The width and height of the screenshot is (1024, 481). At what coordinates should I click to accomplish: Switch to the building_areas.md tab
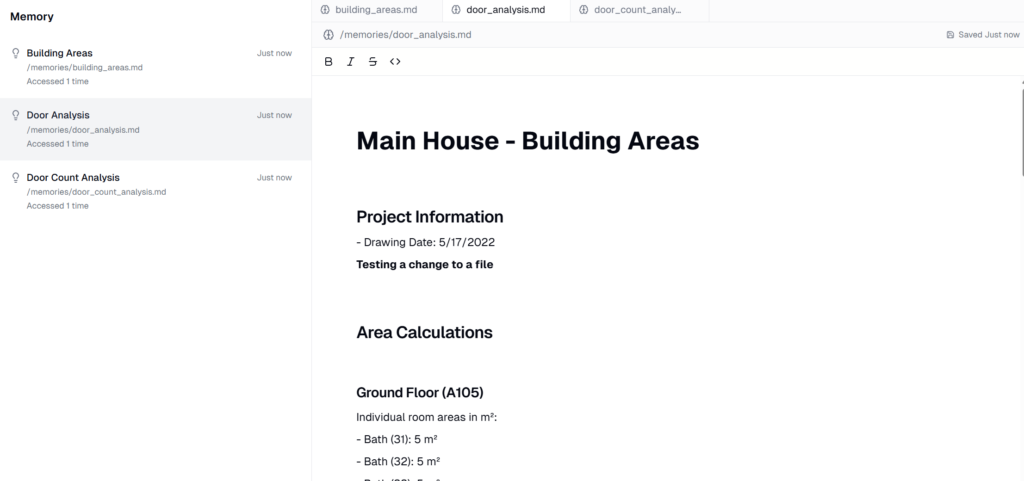(x=375, y=10)
